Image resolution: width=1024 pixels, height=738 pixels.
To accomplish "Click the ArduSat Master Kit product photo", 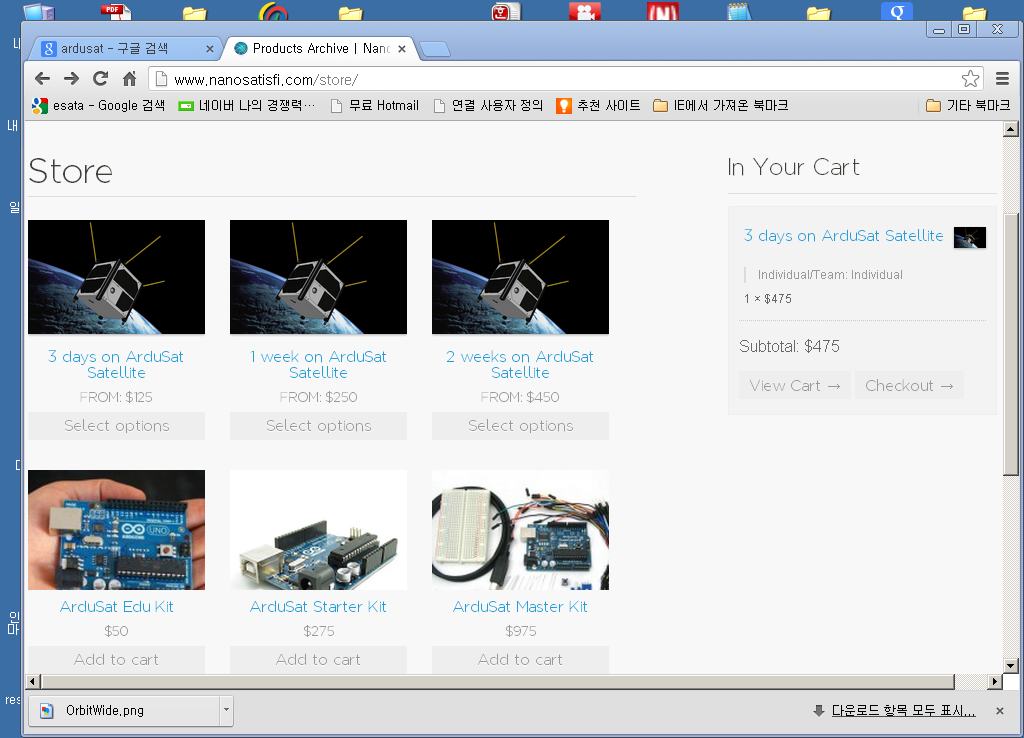I will pos(520,530).
